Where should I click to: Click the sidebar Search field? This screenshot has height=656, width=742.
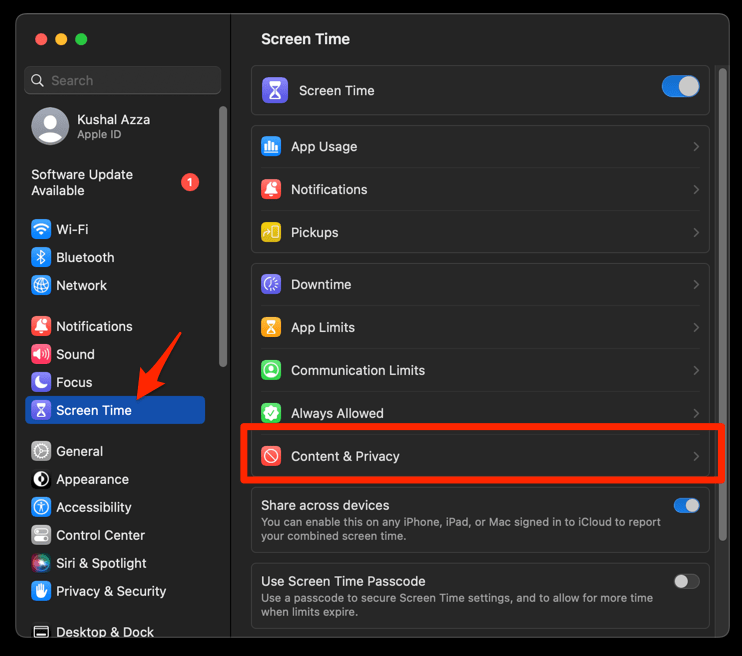(x=123, y=80)
